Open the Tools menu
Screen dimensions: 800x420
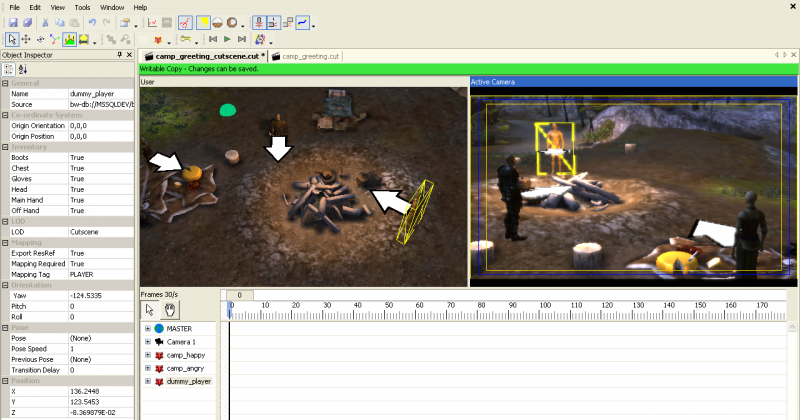click(x=82, y=7)
